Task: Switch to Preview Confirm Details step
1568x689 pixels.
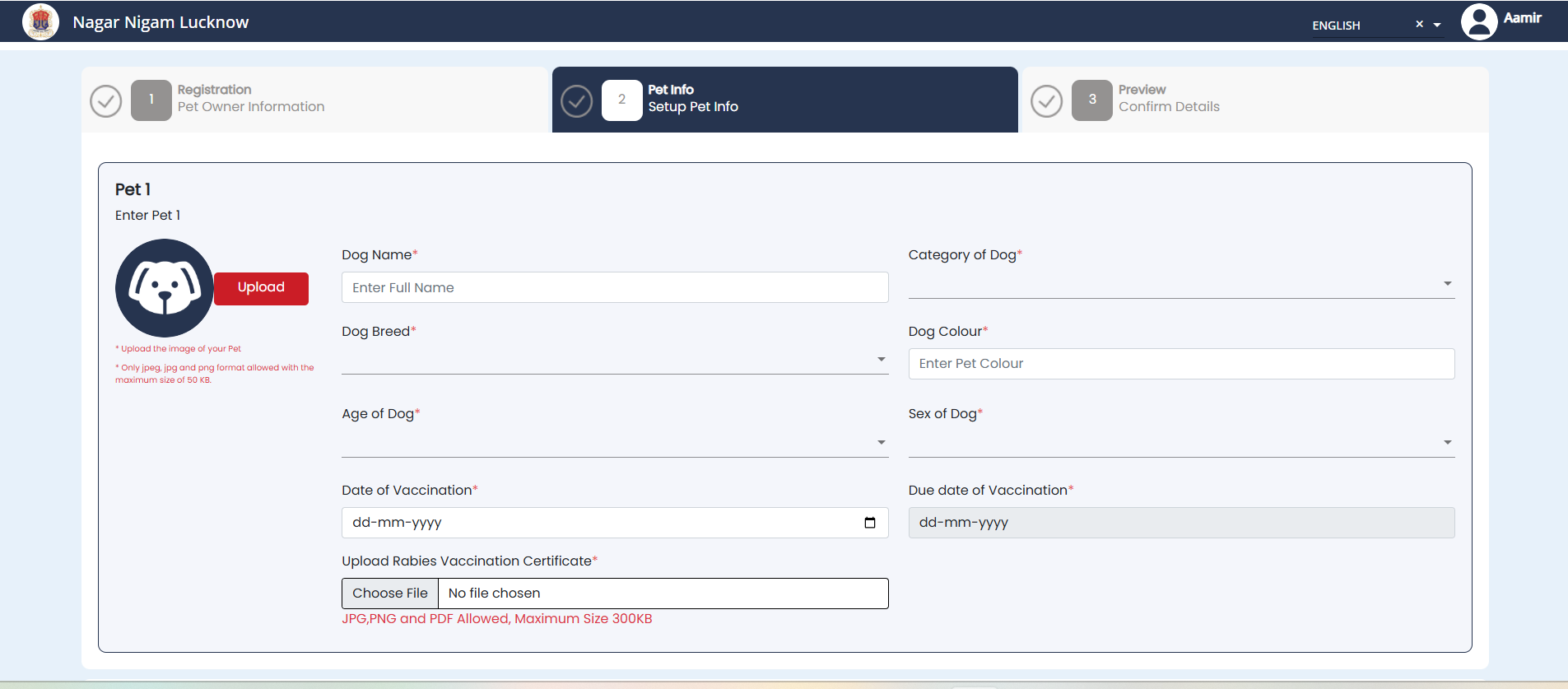Action: pos(1168,99)
